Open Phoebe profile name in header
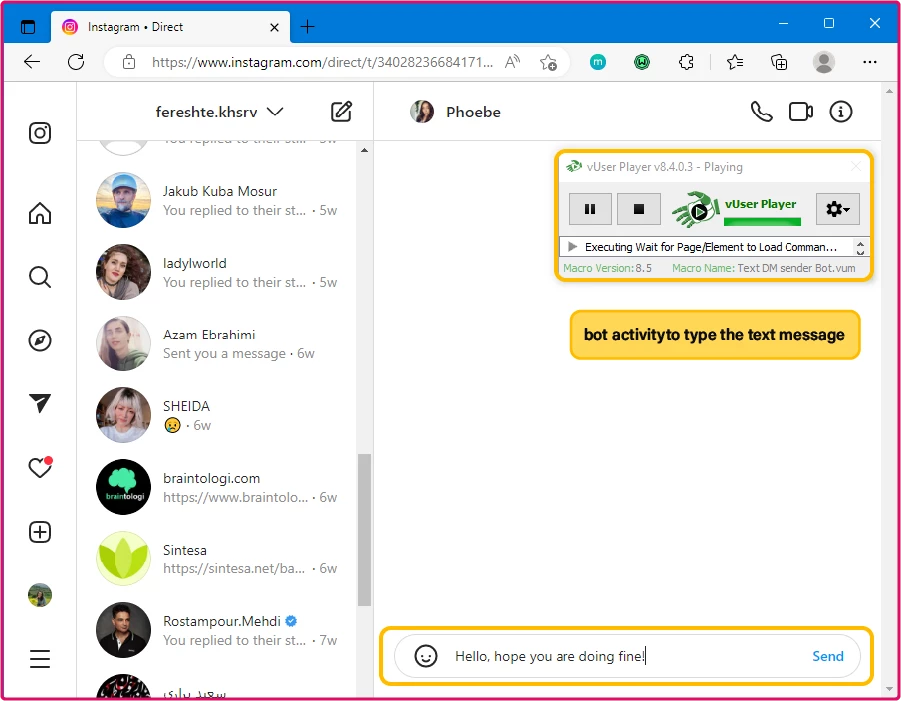This screenshot has height=701, width=901. click(x=473, y=112)
